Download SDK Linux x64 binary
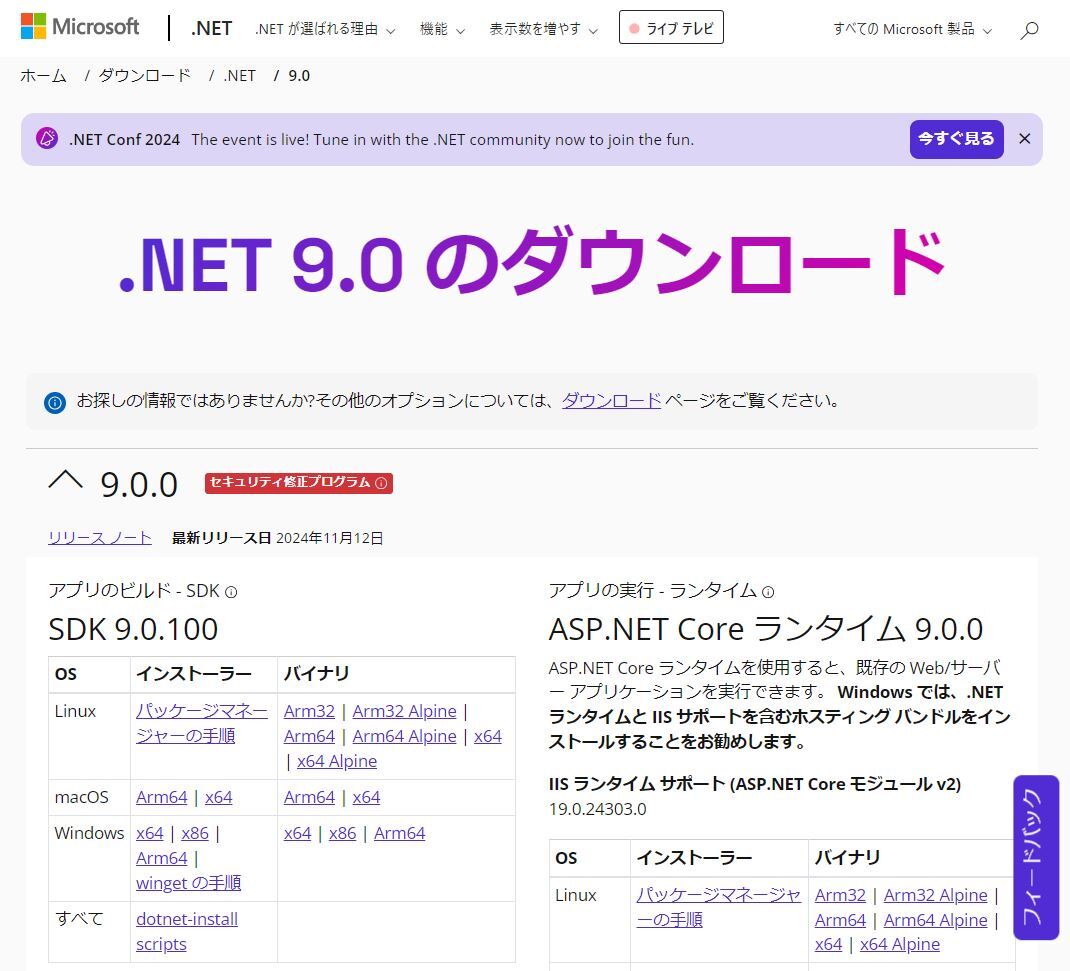This screenshot has height=971, width=1070. pyautogui.click(x=488, y=736)
